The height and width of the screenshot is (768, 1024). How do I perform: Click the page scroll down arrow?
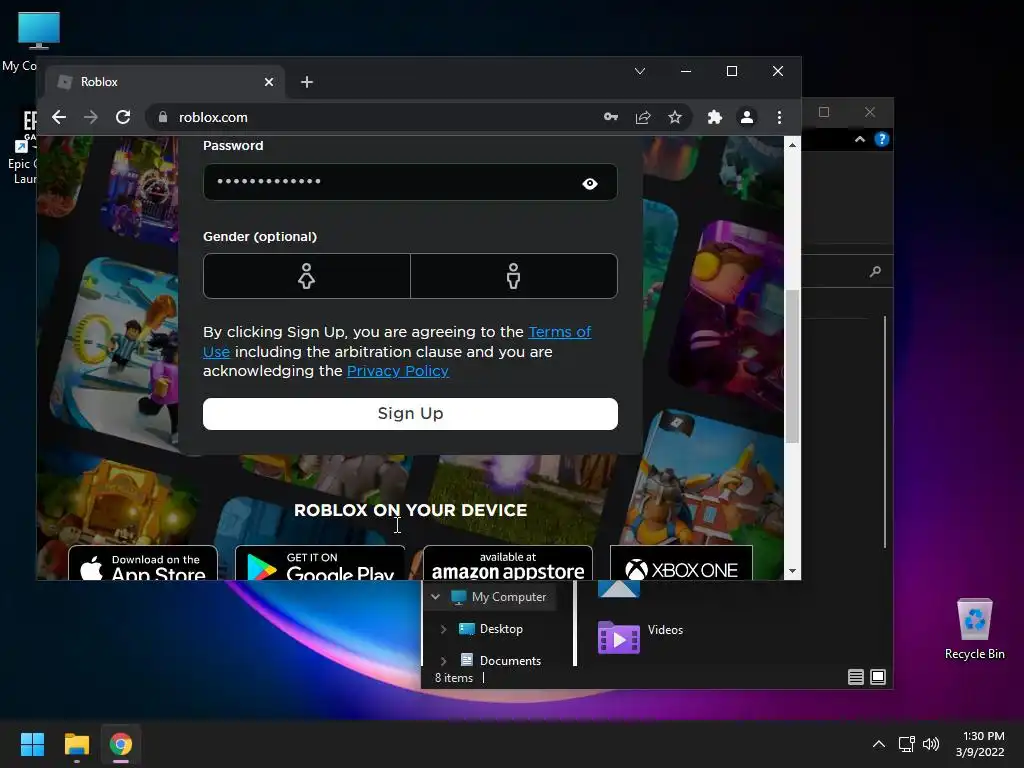pos(792,571)
